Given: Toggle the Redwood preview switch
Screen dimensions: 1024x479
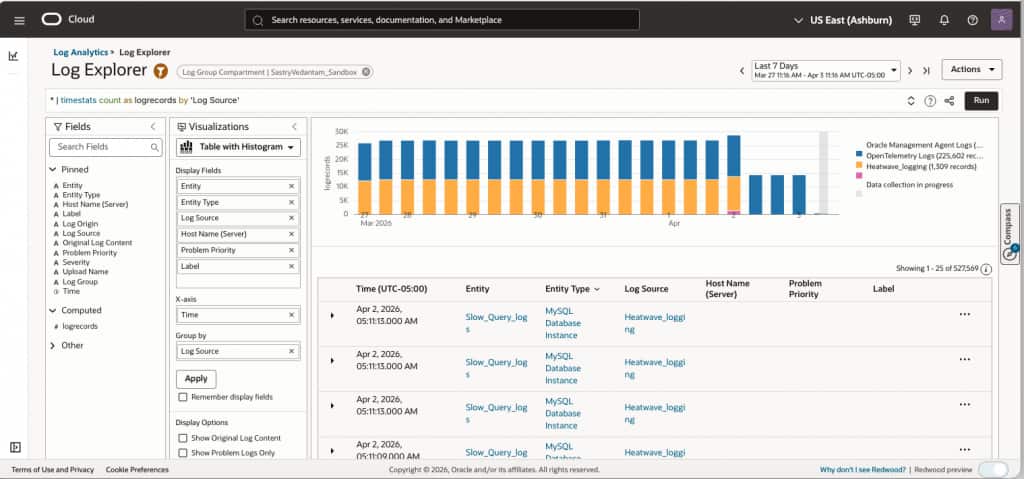Looking at the screenshot, I should tap(992, 469).
